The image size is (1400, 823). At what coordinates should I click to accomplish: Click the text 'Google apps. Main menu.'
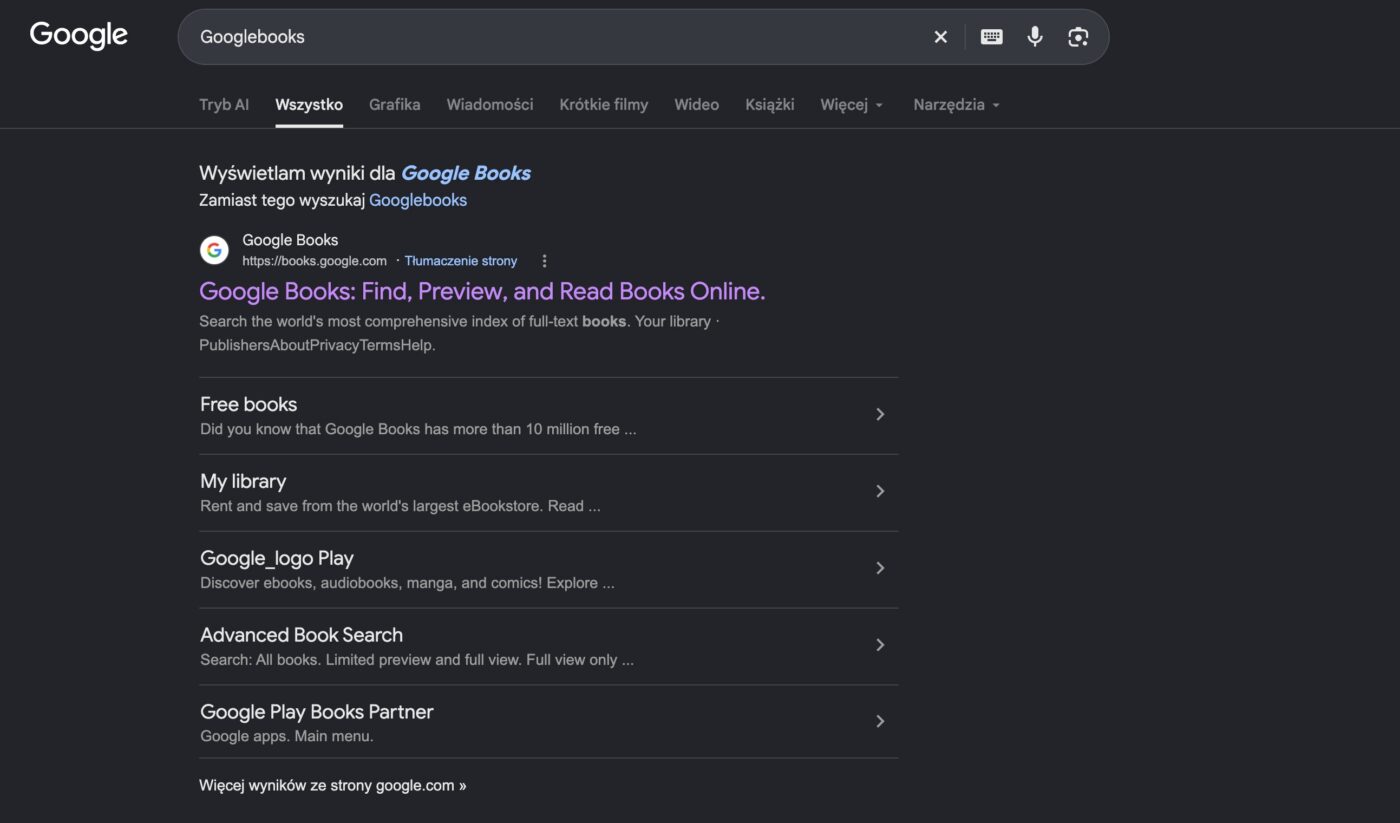coord(287,736)
